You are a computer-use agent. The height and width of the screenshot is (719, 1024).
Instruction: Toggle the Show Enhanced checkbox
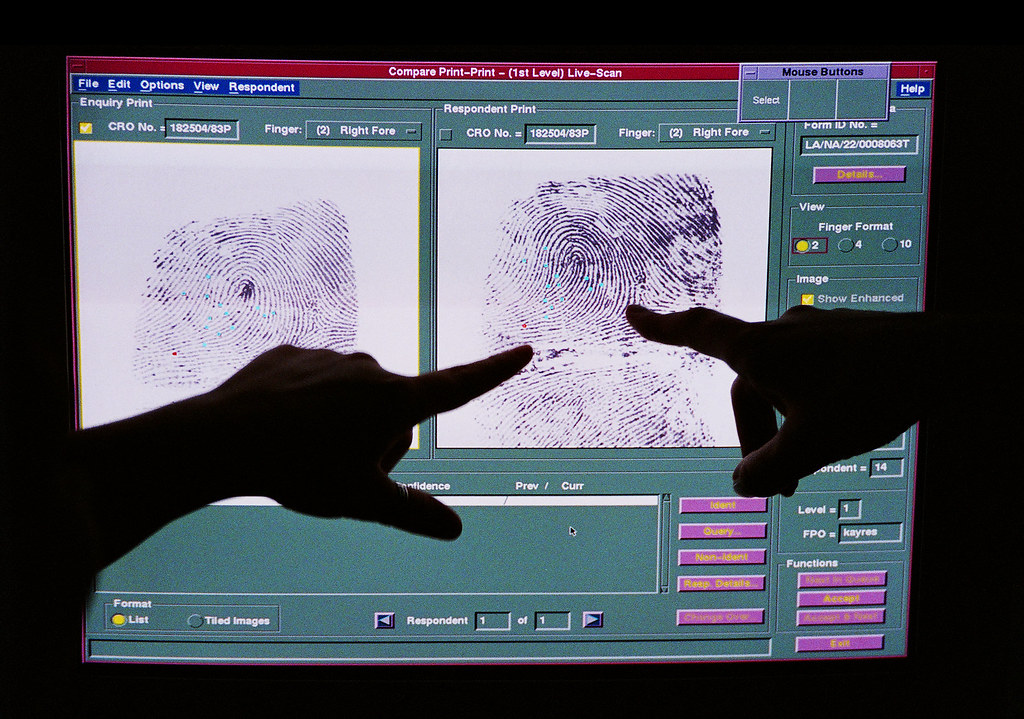pyautogui.click(x=808, y=298)
